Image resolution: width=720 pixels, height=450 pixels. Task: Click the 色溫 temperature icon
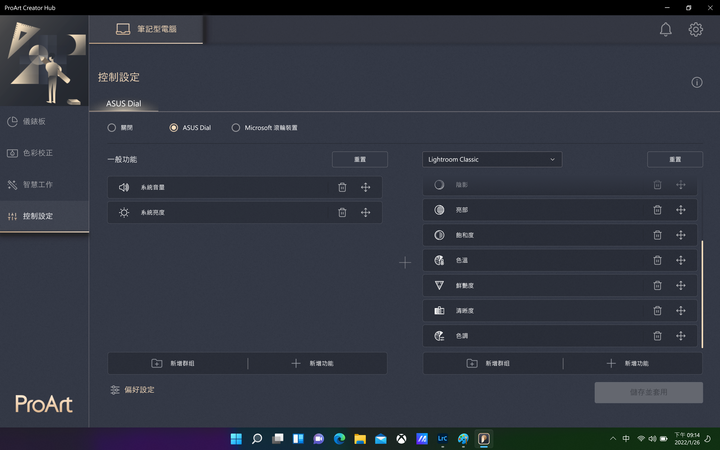(439, 260)
